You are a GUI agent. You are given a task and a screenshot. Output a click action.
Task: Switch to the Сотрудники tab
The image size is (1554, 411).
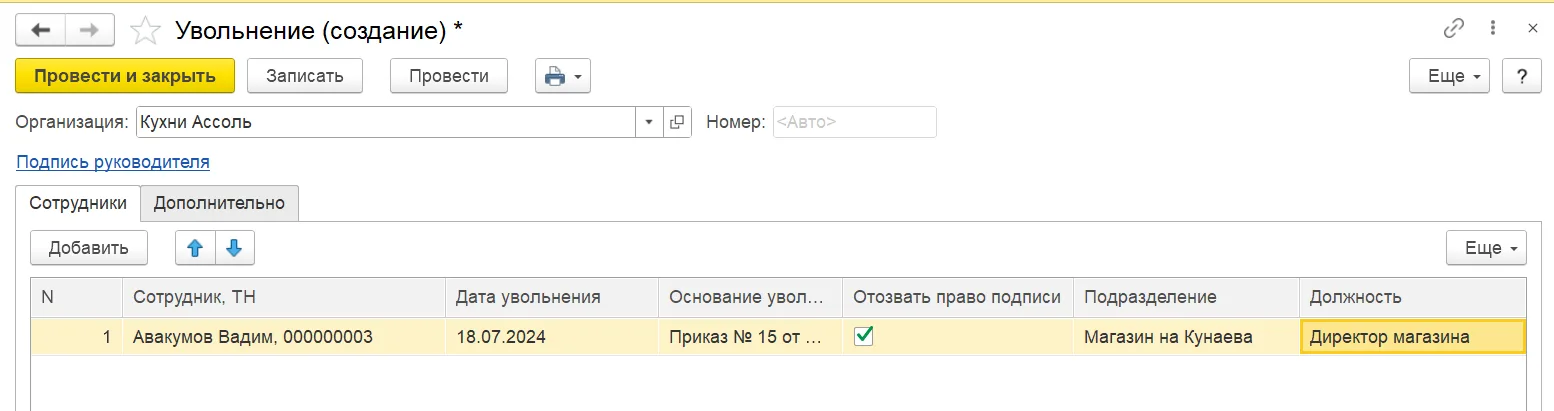tap(78, 203)
